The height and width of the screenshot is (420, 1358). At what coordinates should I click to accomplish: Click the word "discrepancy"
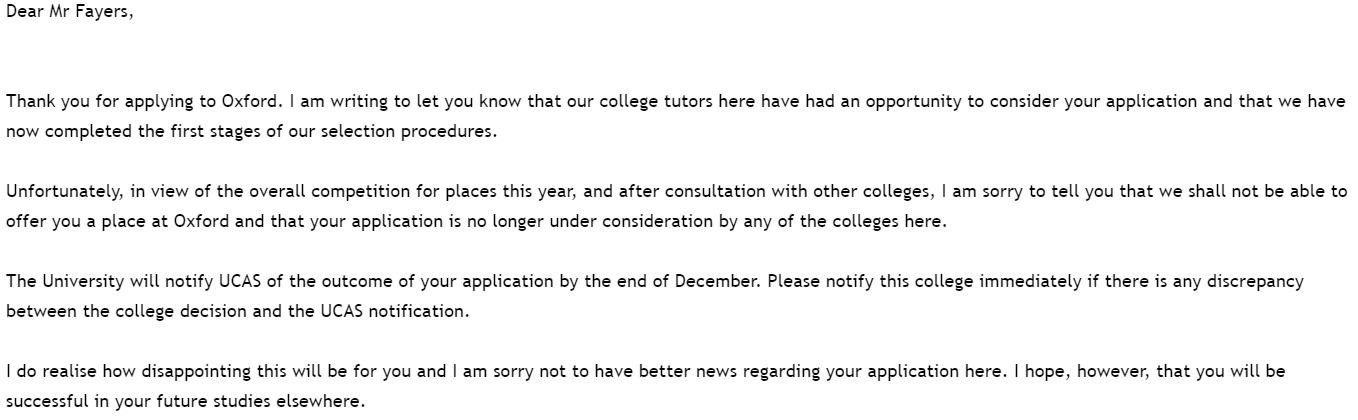pos(1252,281)
